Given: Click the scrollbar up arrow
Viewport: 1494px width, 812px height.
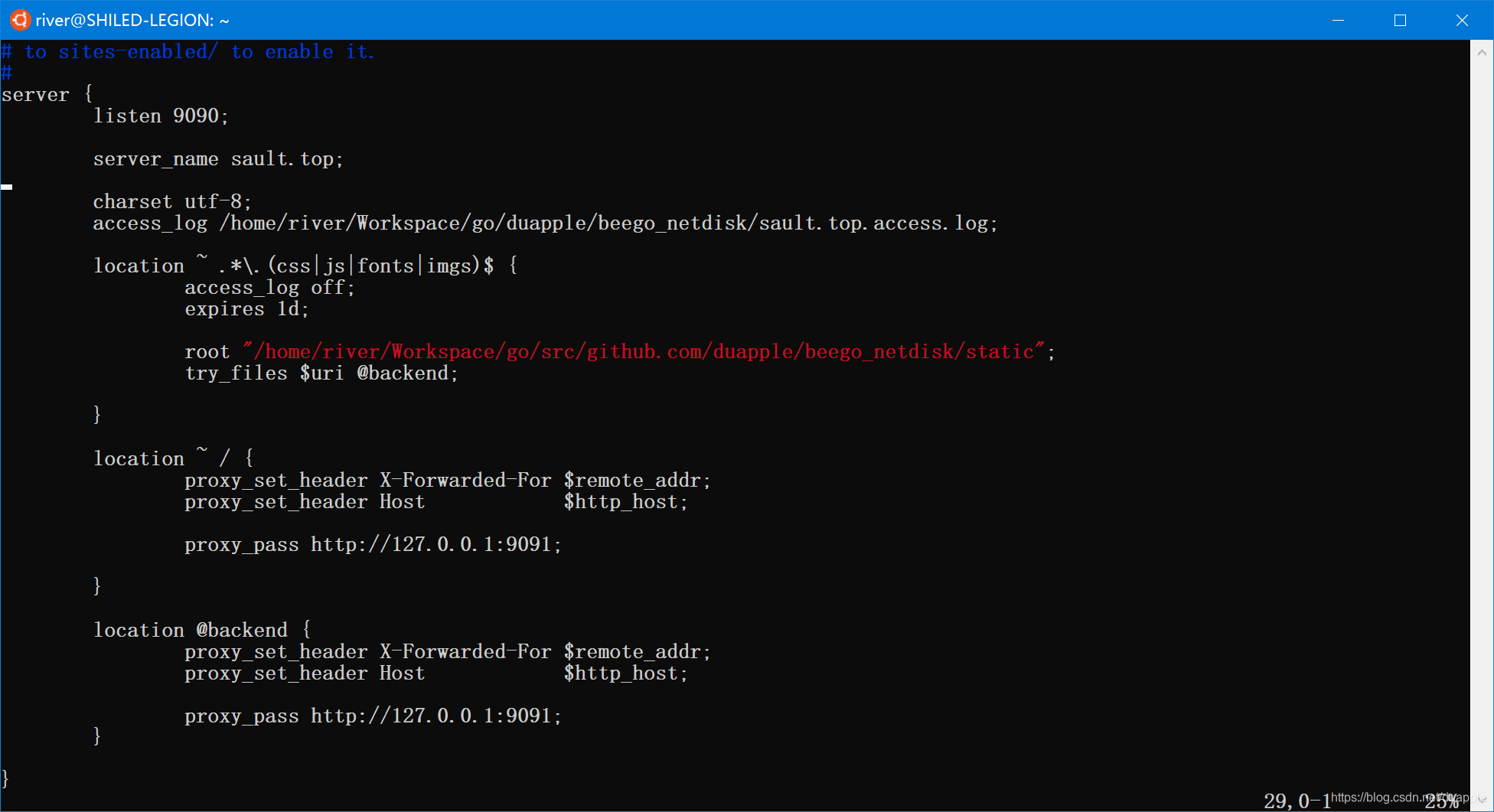Looking at the screenshot, I should (x=1482, y=52).
